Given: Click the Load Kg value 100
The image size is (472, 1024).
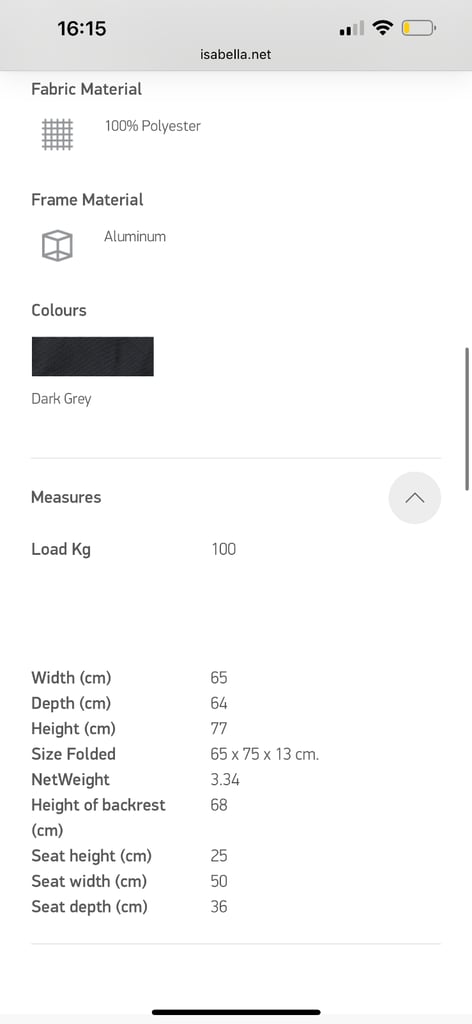Looking at the screenshot, I should 223,549.
